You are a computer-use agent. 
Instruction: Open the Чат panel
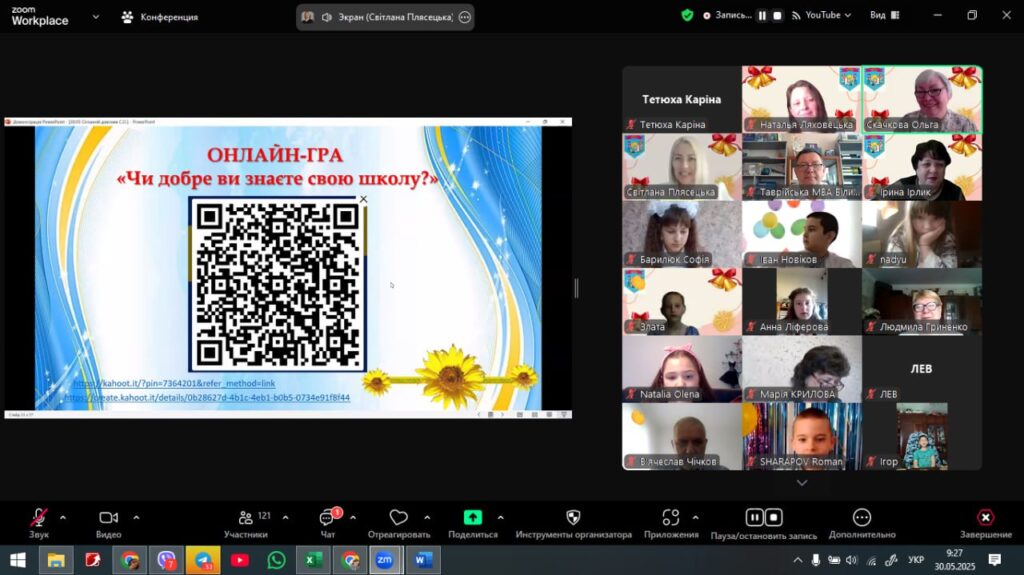[328, 523]
